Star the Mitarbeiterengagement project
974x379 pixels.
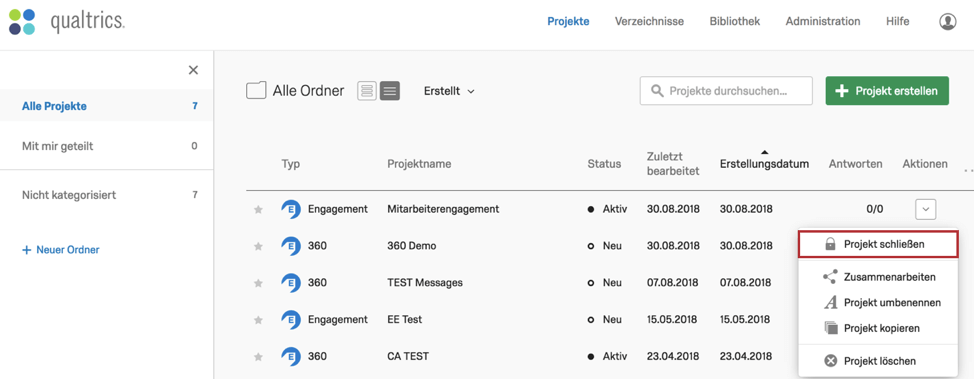tap(258, 210)
